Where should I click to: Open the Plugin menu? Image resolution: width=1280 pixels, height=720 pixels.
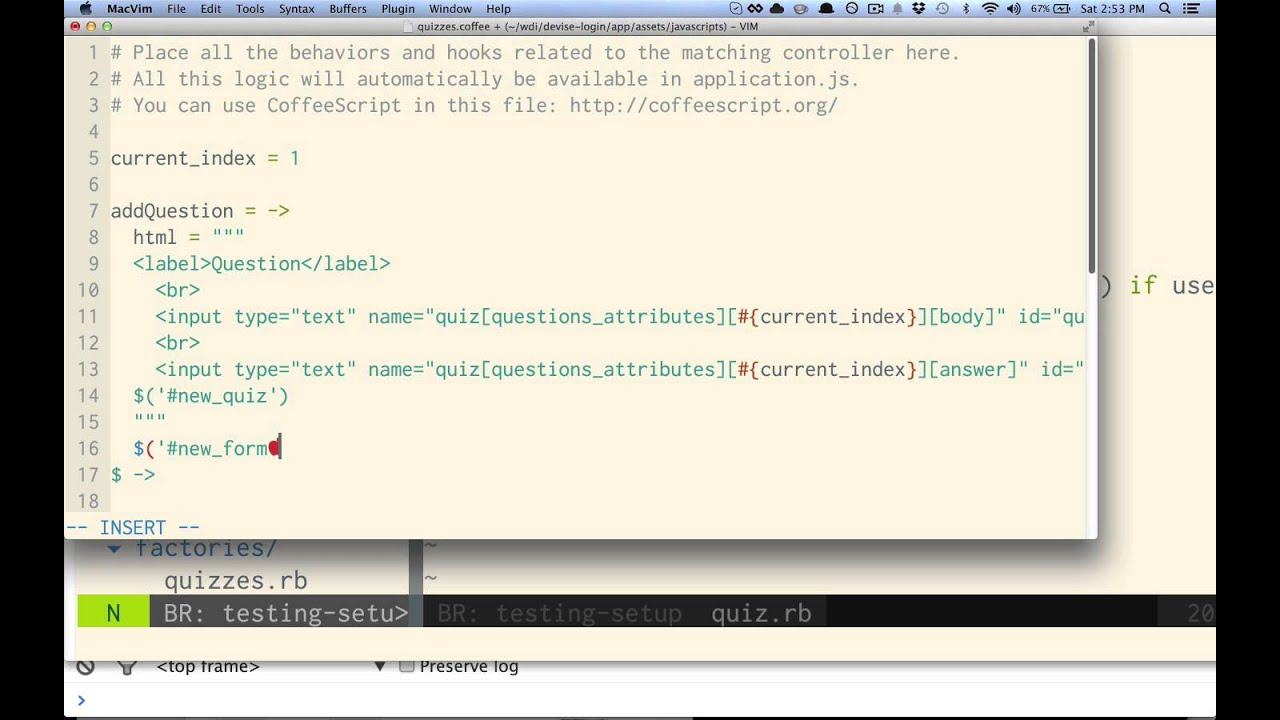click(398, 9)
